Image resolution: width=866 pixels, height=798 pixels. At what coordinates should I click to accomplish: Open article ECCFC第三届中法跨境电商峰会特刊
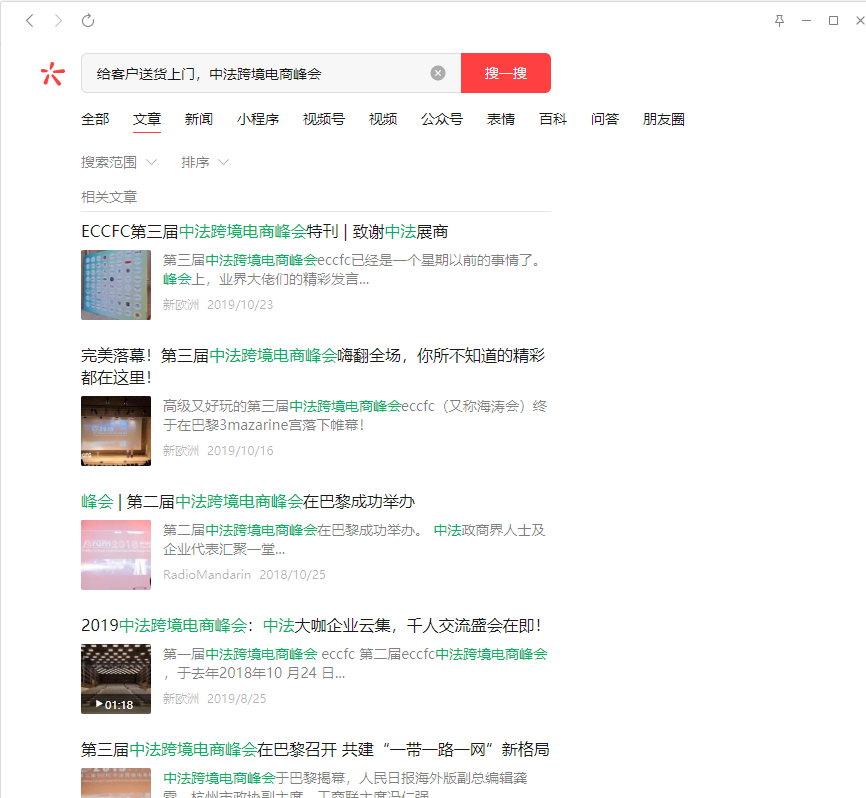point(265,231)
